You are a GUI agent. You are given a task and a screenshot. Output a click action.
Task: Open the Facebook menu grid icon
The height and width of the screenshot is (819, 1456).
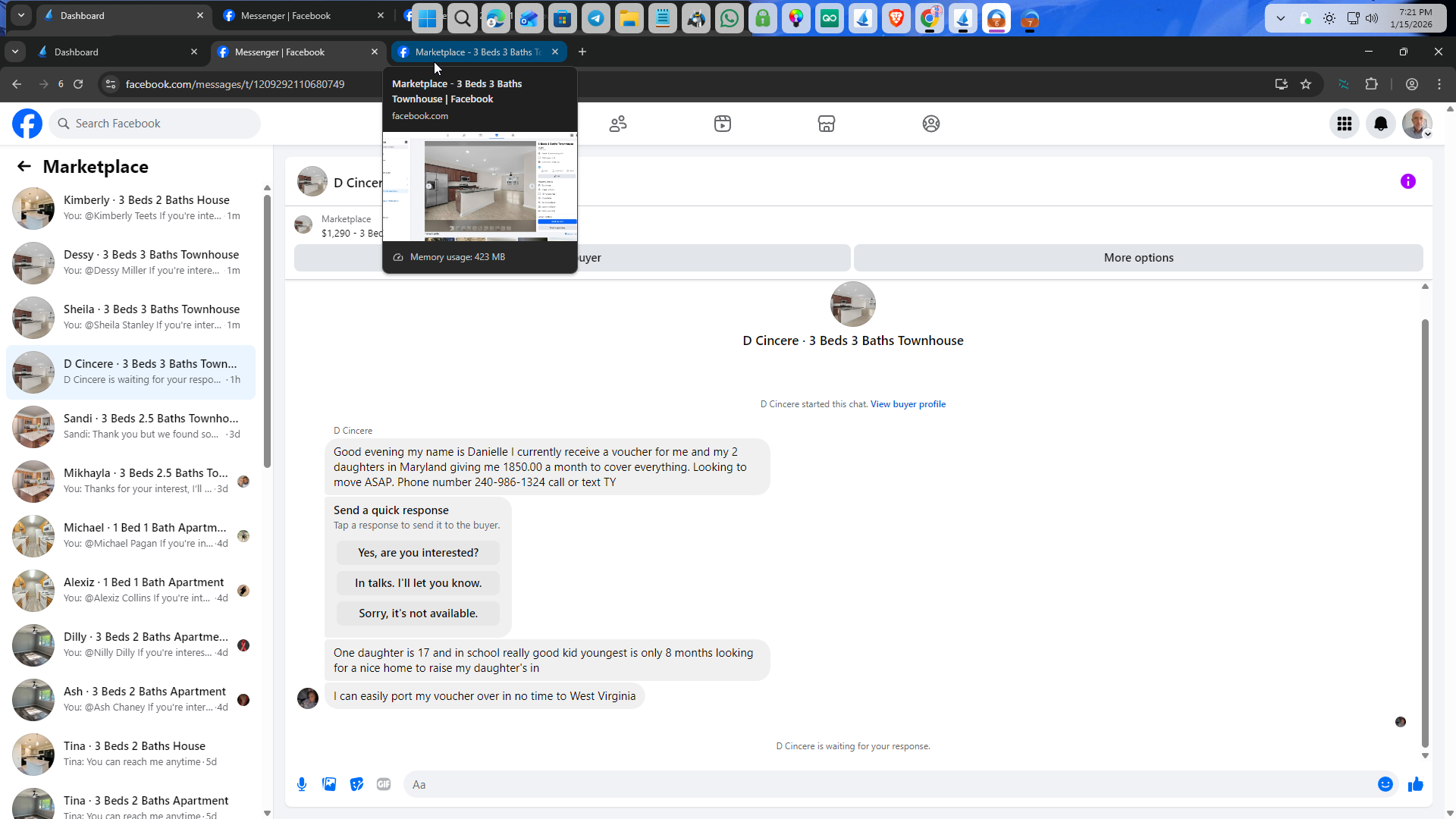click(x=1345, y=124)
